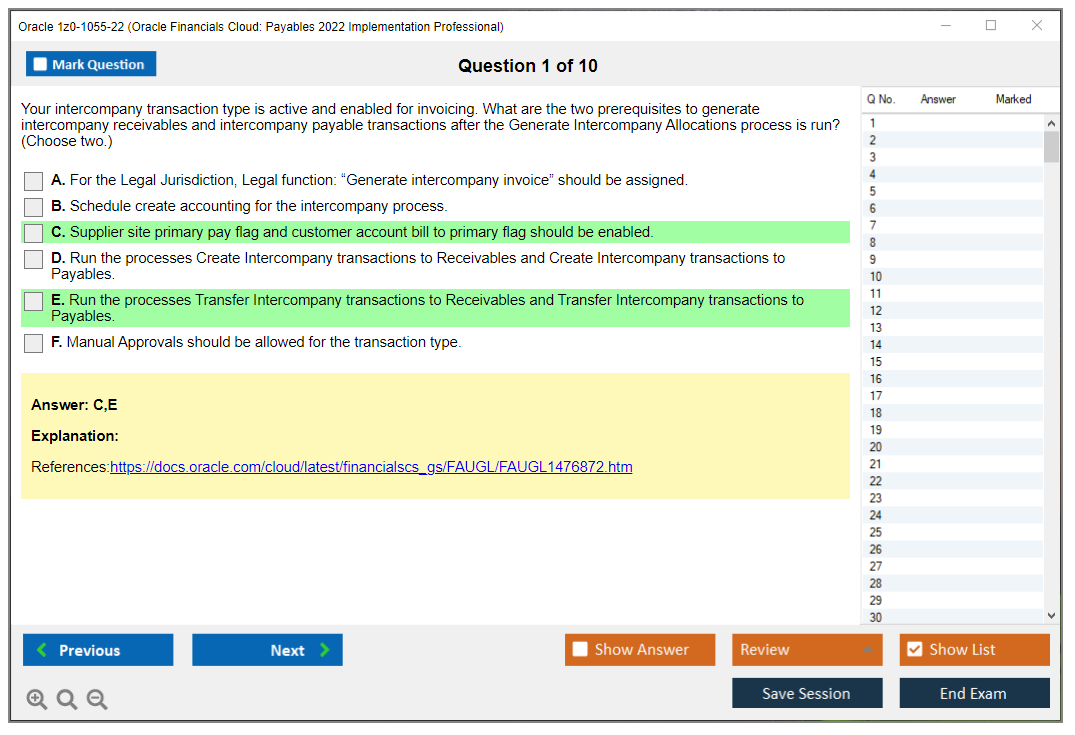Select answer option C checkbox
The width and height of the screenshot is (1075, 735).
34,233
